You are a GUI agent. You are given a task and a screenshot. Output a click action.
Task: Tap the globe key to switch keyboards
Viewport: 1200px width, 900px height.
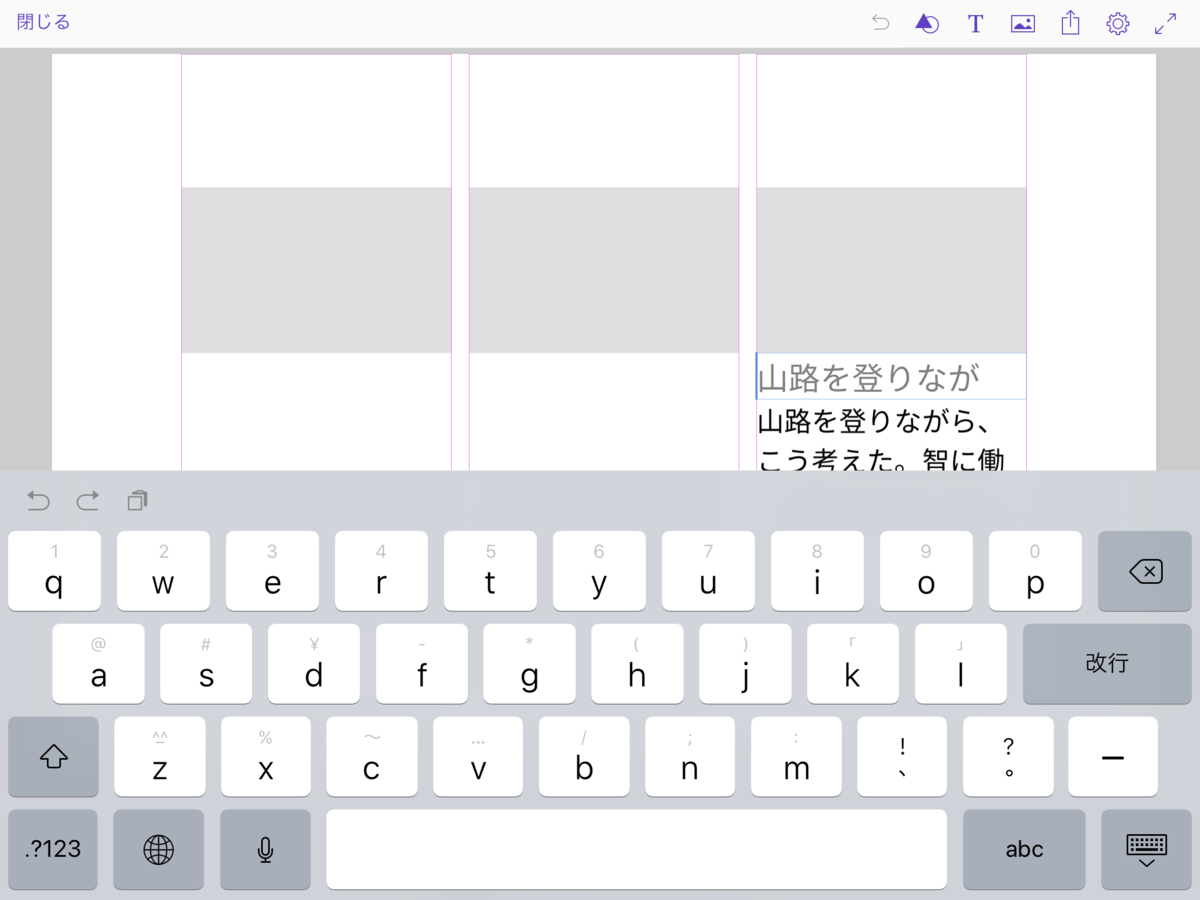click(x=158, y=849)
